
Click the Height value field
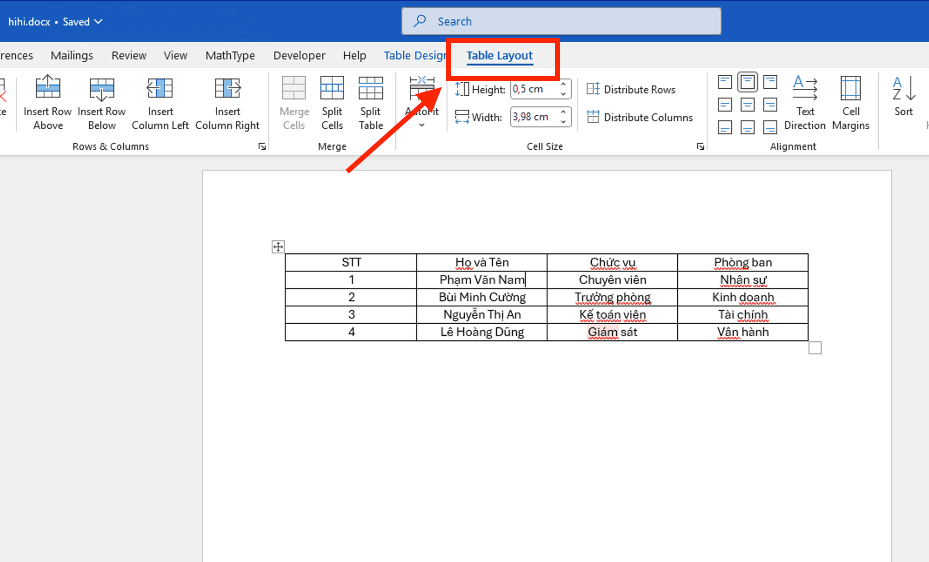pyautogui.click(x=534, y=89)
